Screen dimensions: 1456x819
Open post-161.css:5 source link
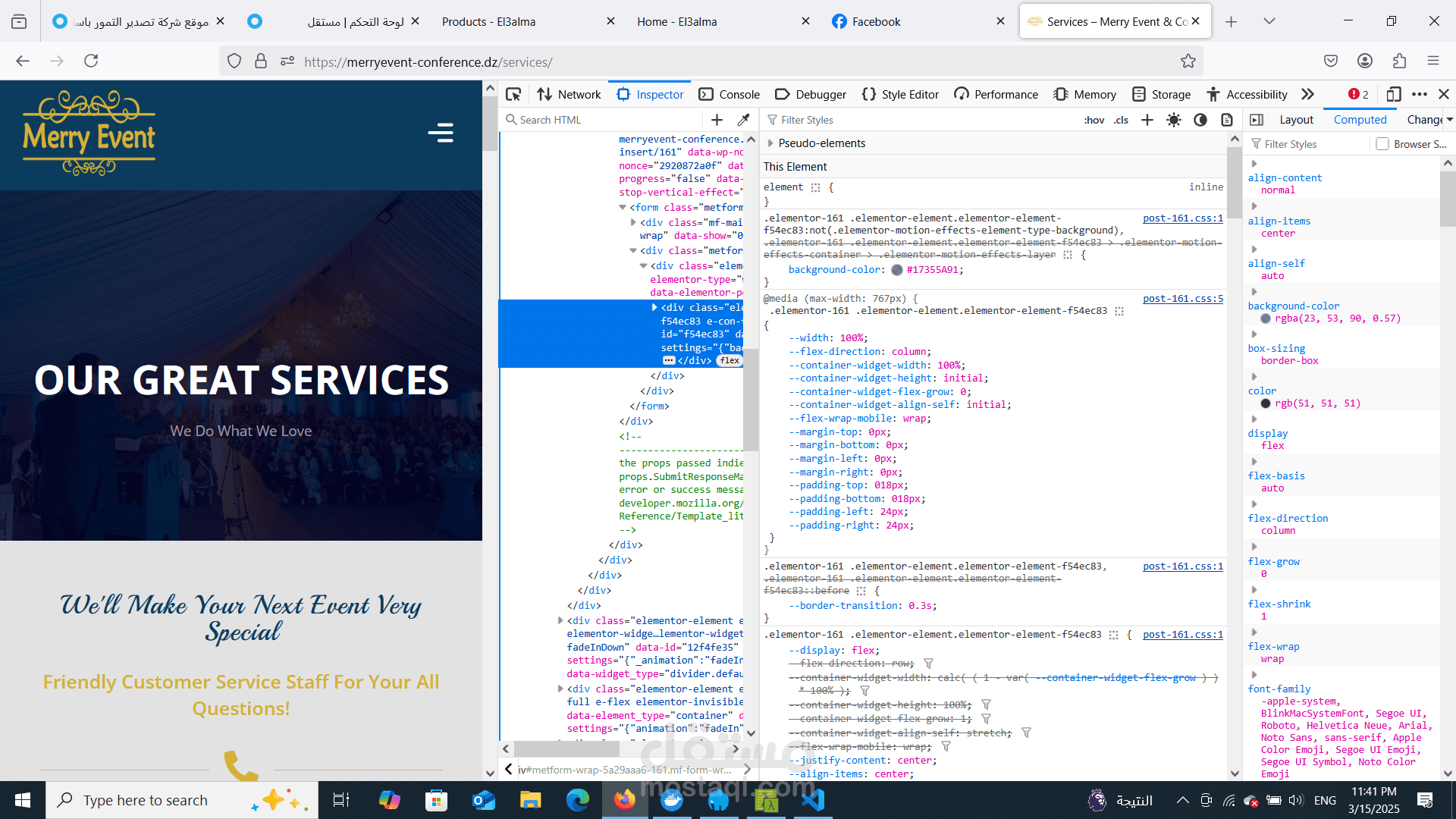(1182, 299)
